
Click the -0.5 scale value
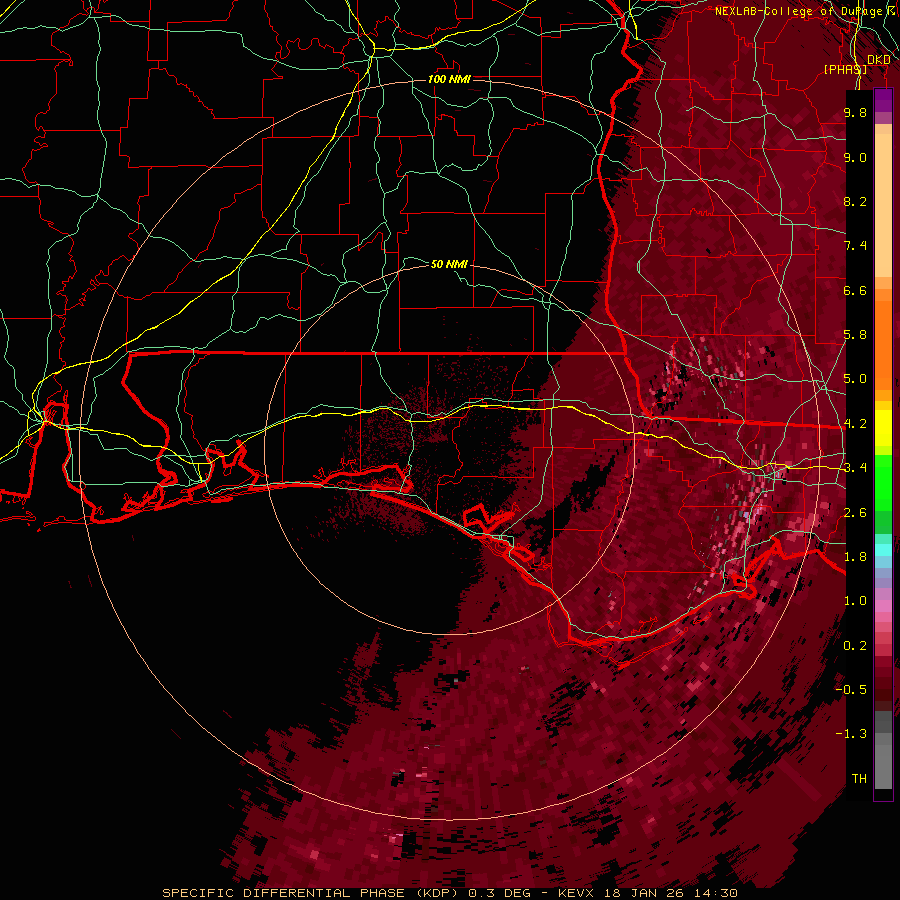click(x=851, y=690)
